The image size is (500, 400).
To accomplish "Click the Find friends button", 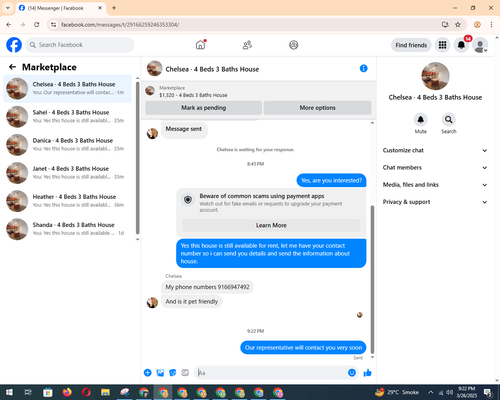I will (x=411, y=45).
